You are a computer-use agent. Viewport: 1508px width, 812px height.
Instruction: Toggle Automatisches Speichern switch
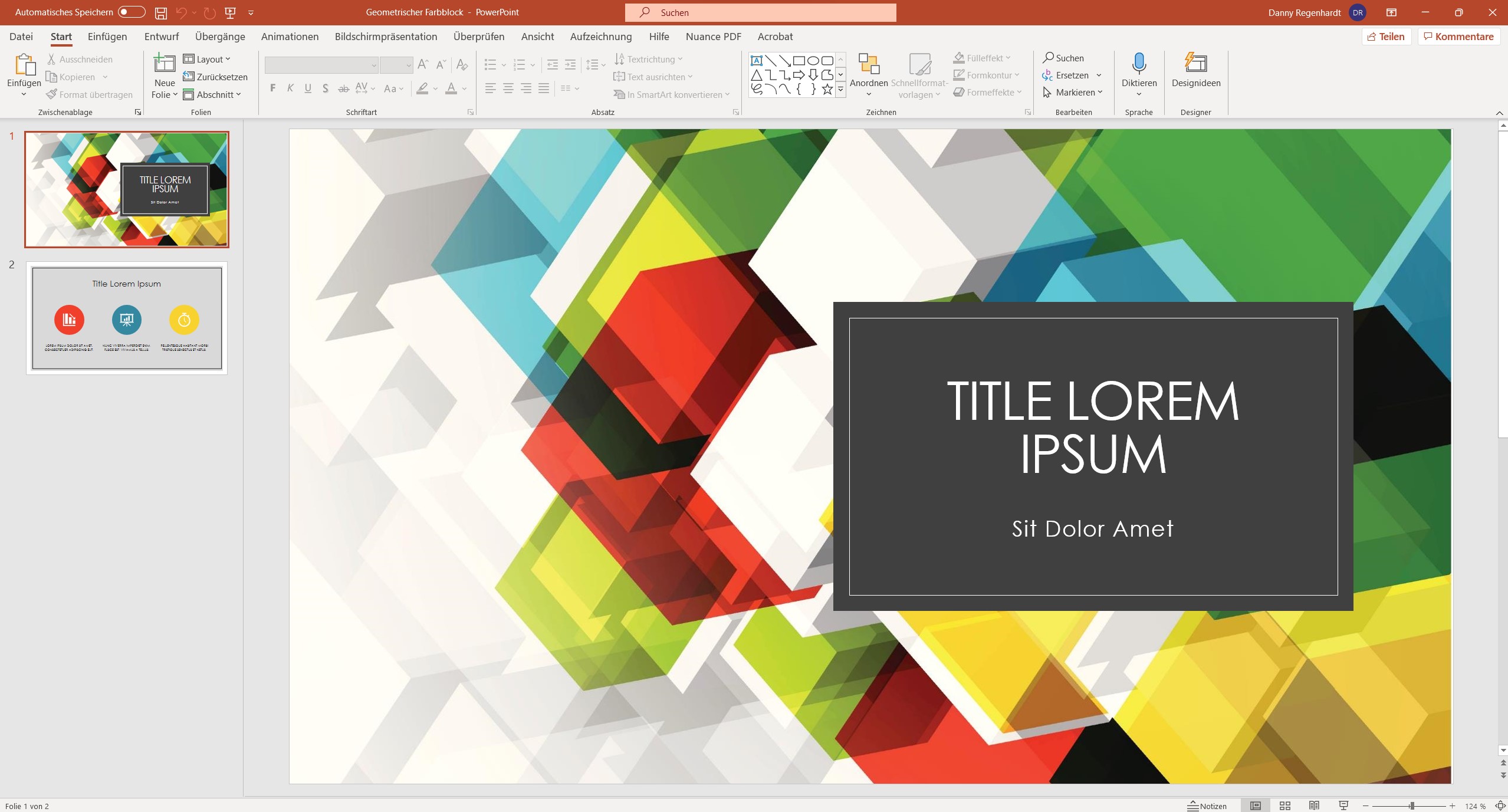[x=132, y=12]
